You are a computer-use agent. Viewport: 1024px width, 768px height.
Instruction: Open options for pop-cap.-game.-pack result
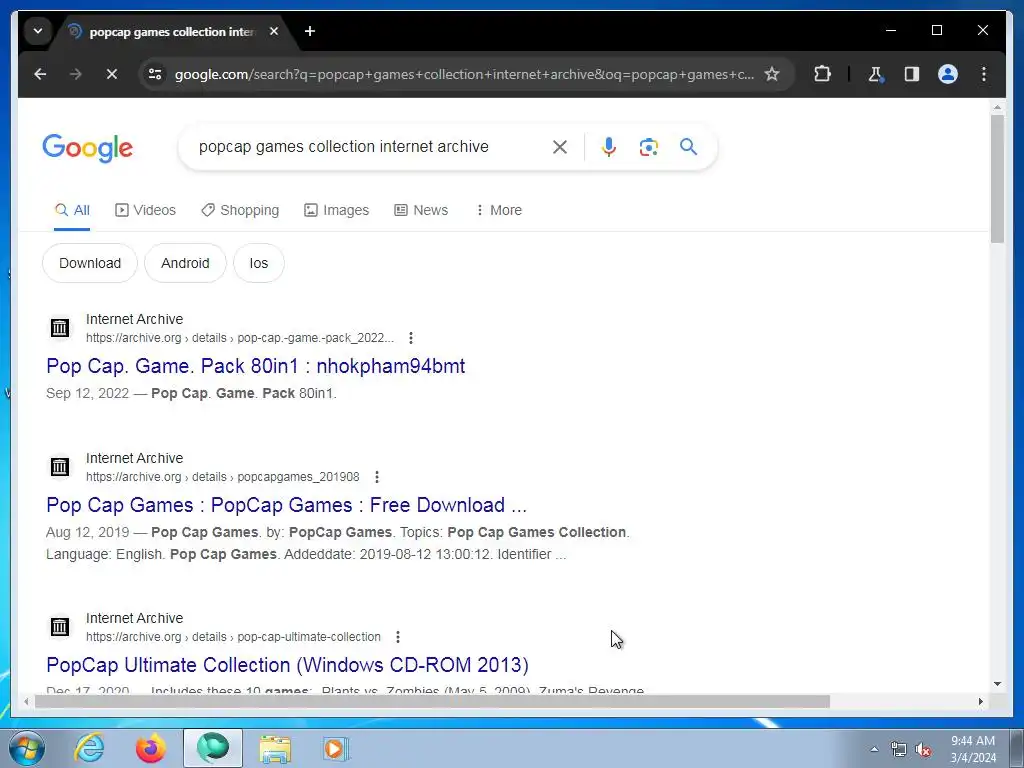click(x=411, y=338)
